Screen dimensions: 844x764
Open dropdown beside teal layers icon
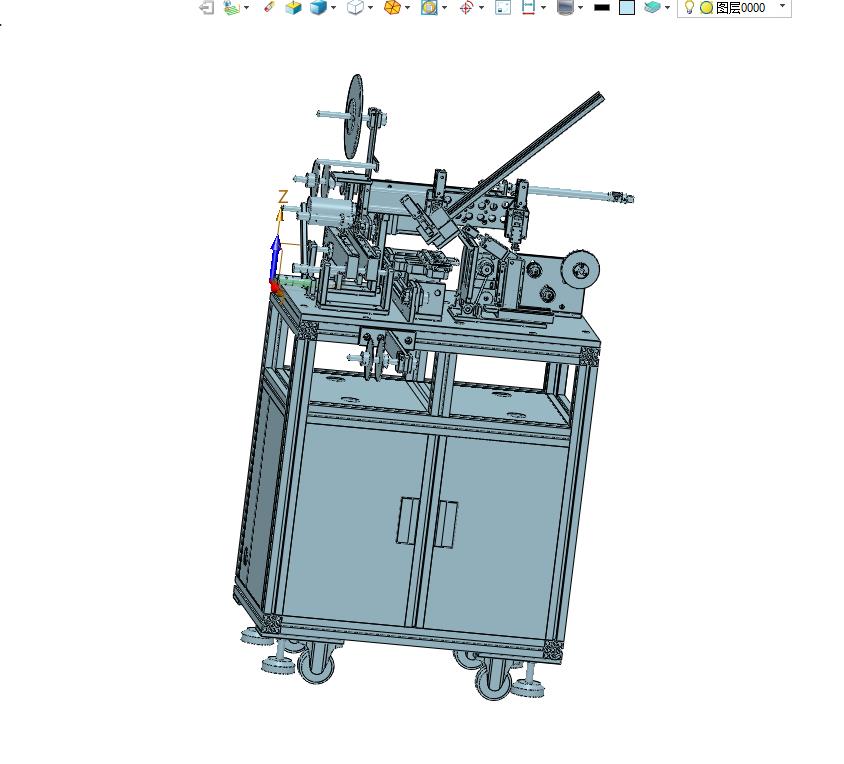(667, 8)
